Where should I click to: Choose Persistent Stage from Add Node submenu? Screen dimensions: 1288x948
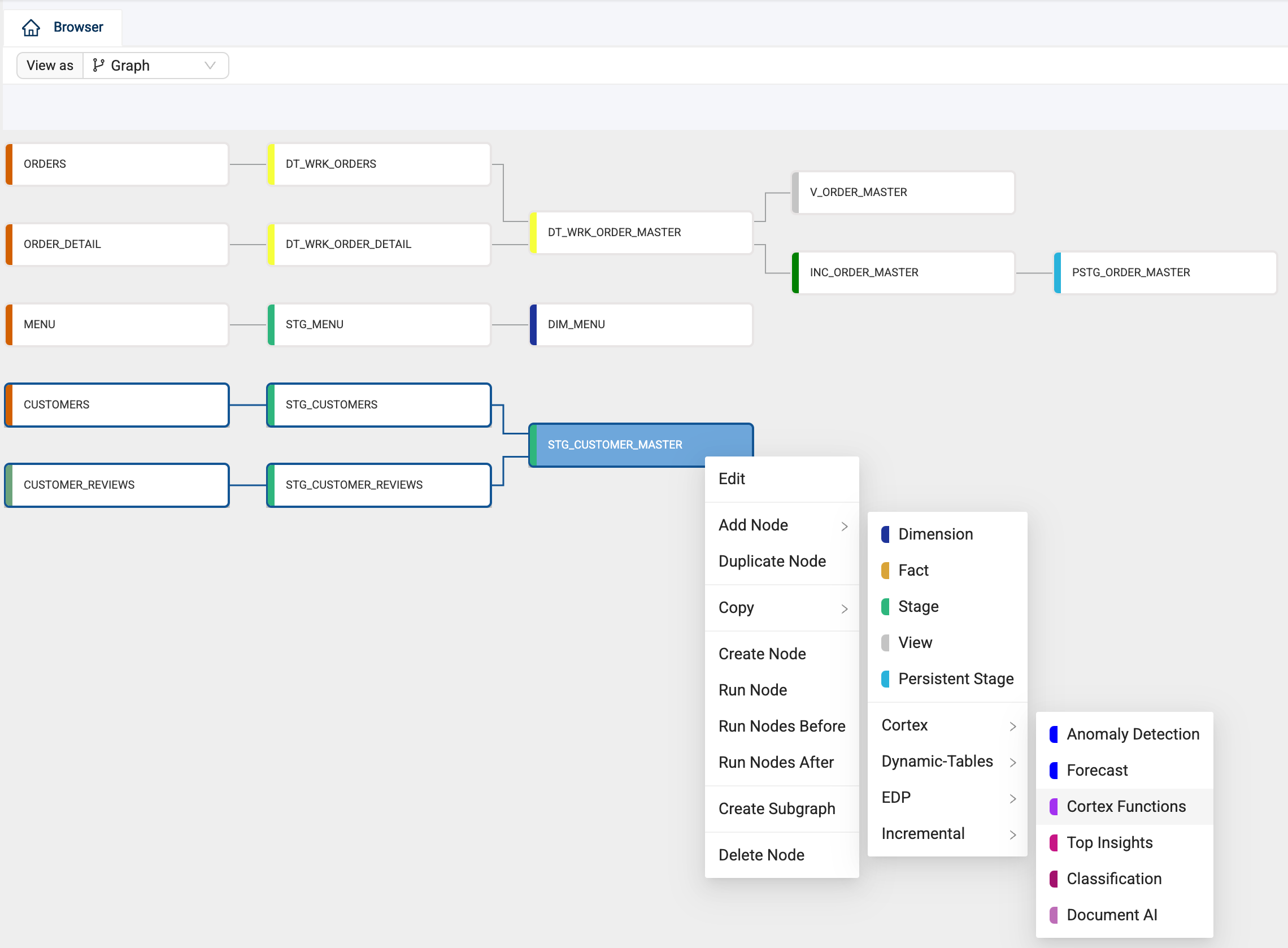tap(955, 679)
